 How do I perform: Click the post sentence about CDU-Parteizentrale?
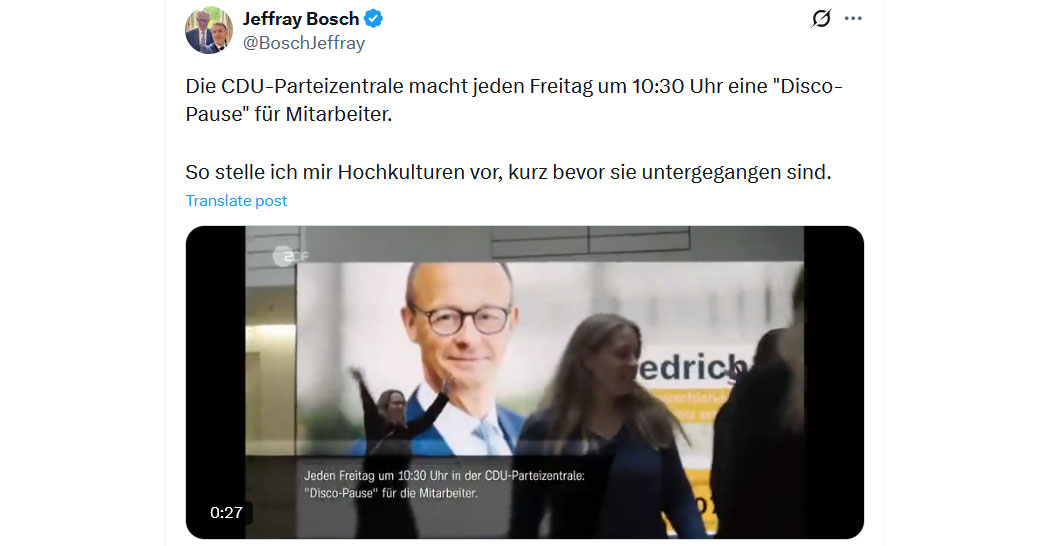point(514,100)
